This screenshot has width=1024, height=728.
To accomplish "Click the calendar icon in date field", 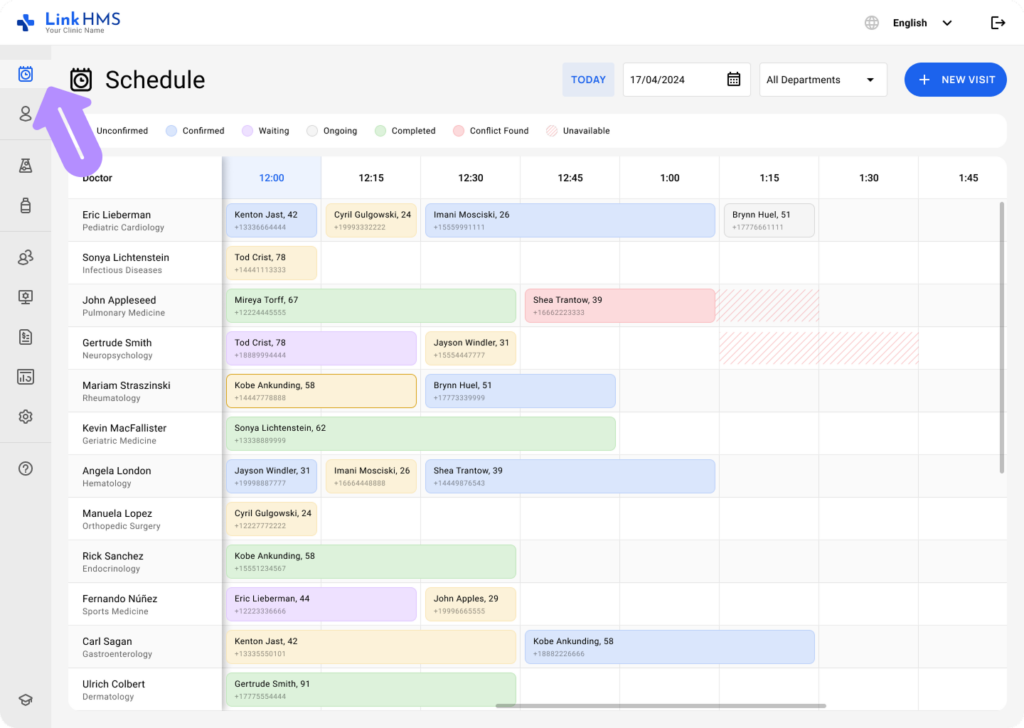I will click(733, 80).
